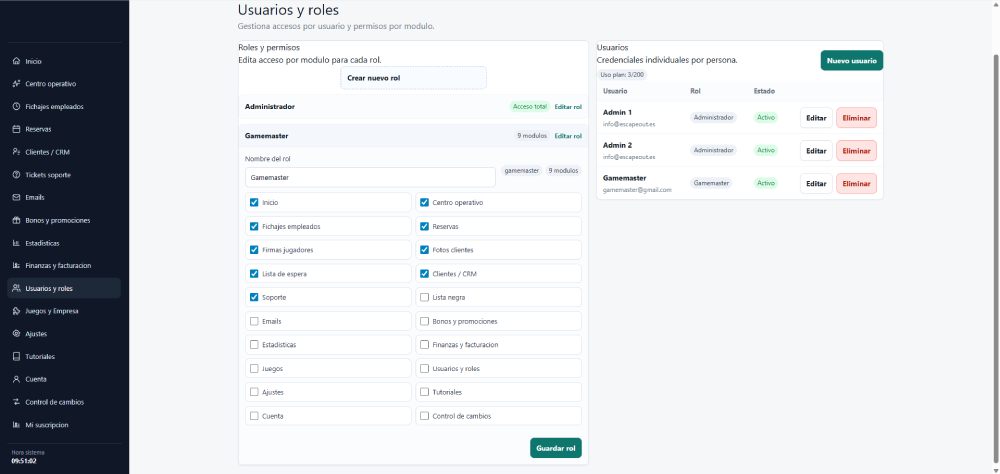Click the users icon for Usuarios y roles

tap(17, 288)
